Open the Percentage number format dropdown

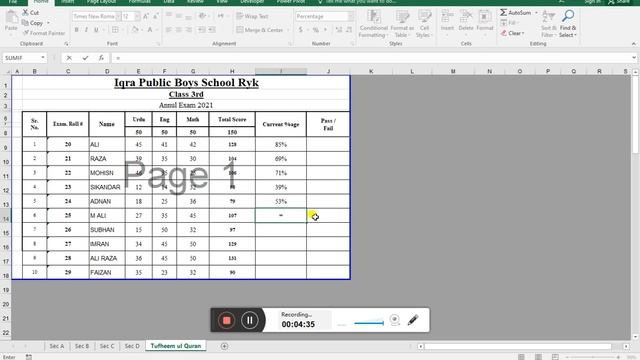tap(351, 16)
